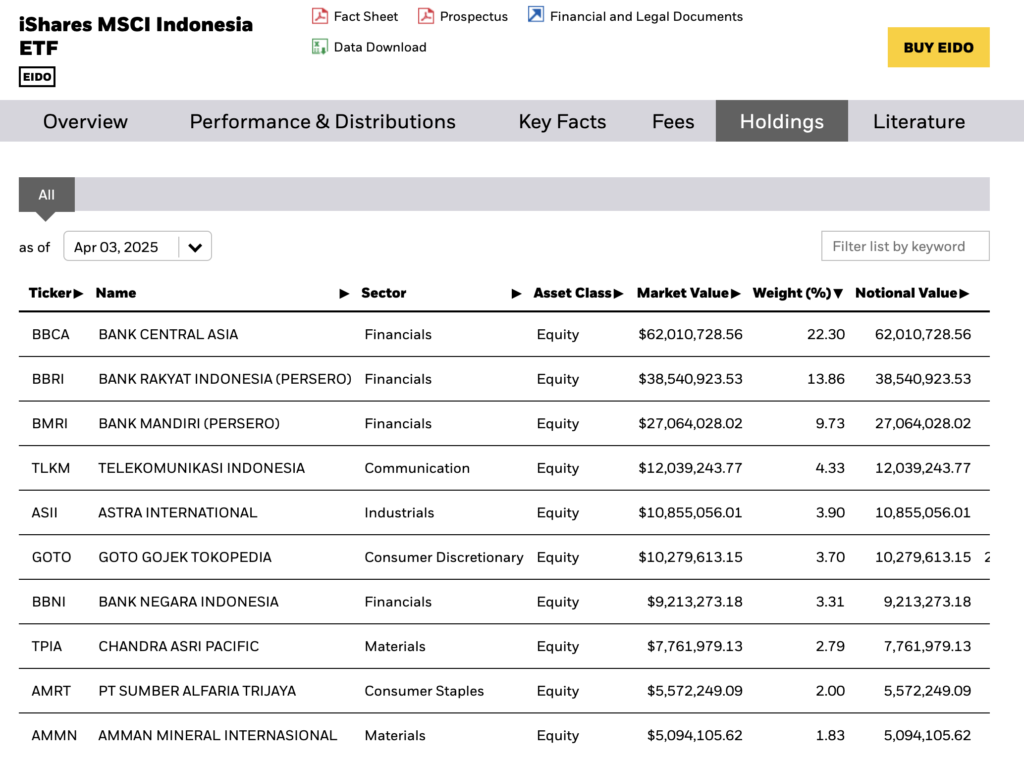This screenshot has width=1024, height=759.
Task: Click ASII ticker cell
Action: pos(44,513)
